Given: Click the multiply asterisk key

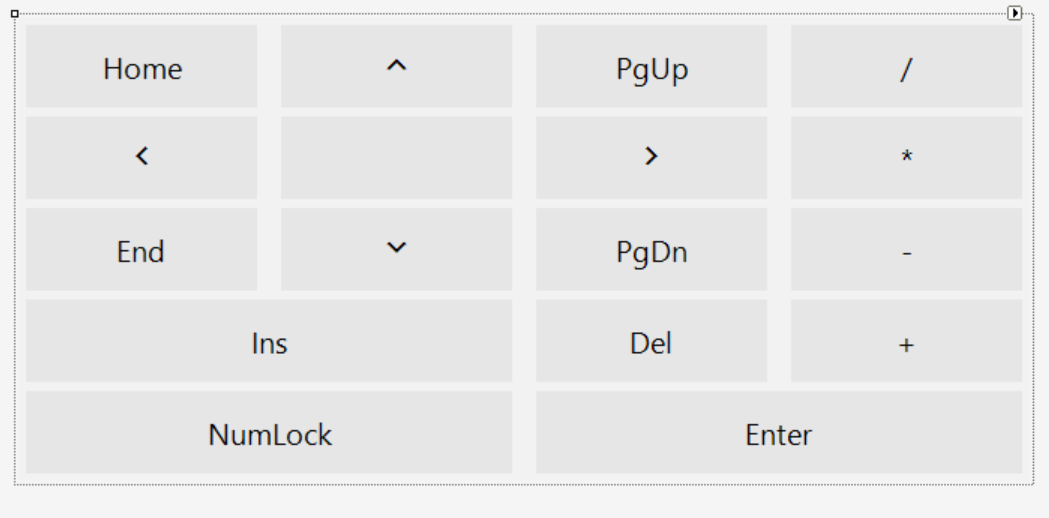Looking at the screenshot, I should 906,158.
